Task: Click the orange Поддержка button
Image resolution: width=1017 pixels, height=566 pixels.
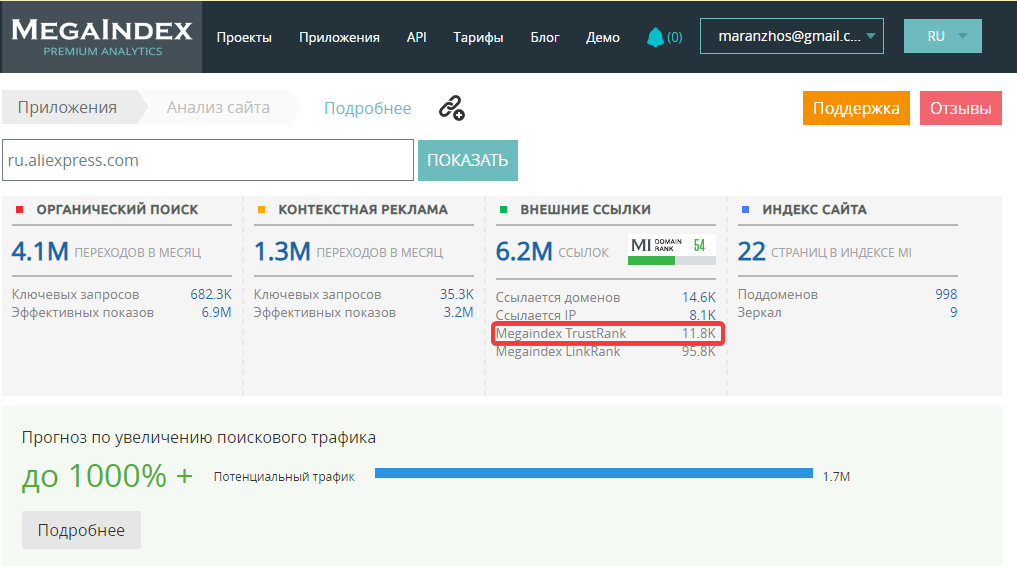Action: 856,108
